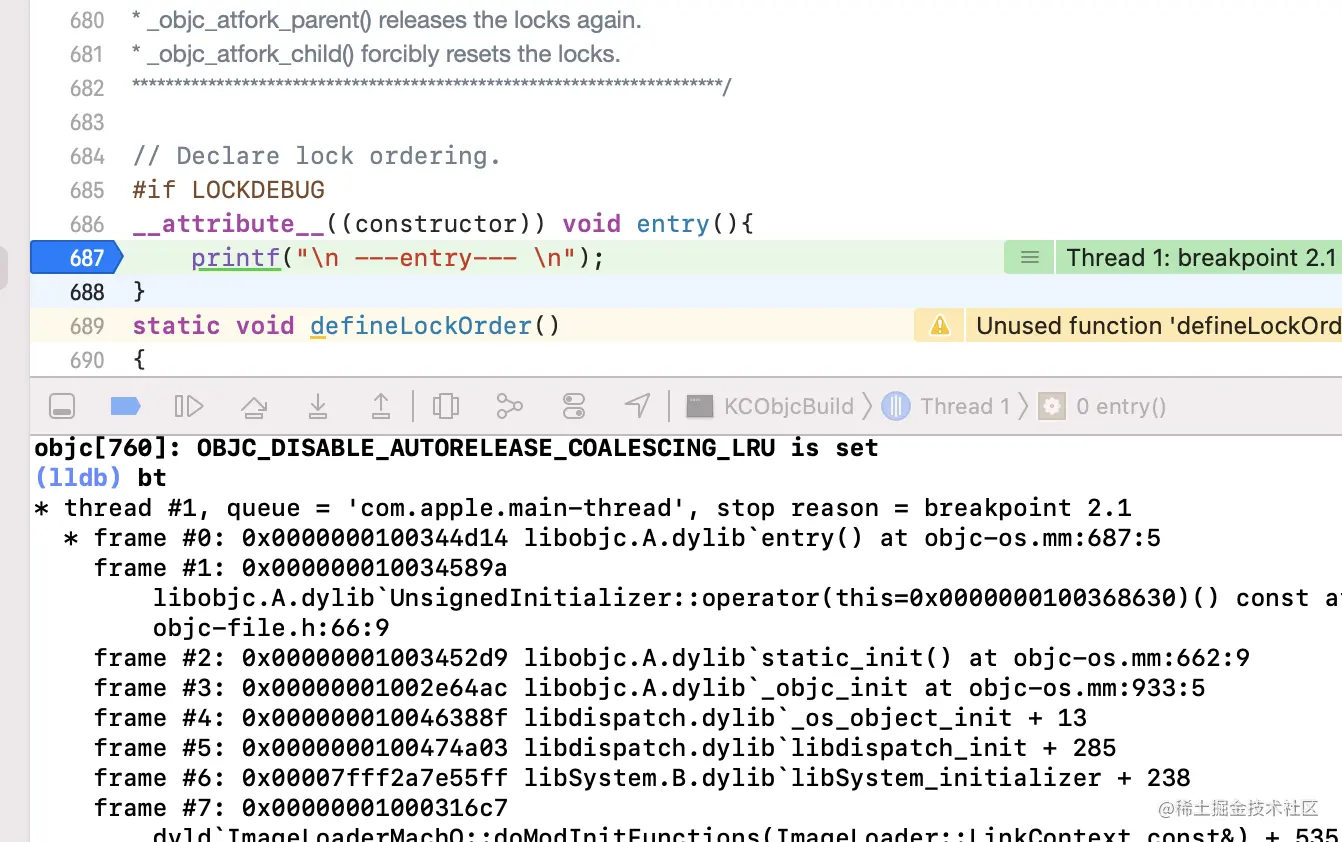Click the frame #2 static_init() console line
The image size is (1342, 842).
[672, 658]
